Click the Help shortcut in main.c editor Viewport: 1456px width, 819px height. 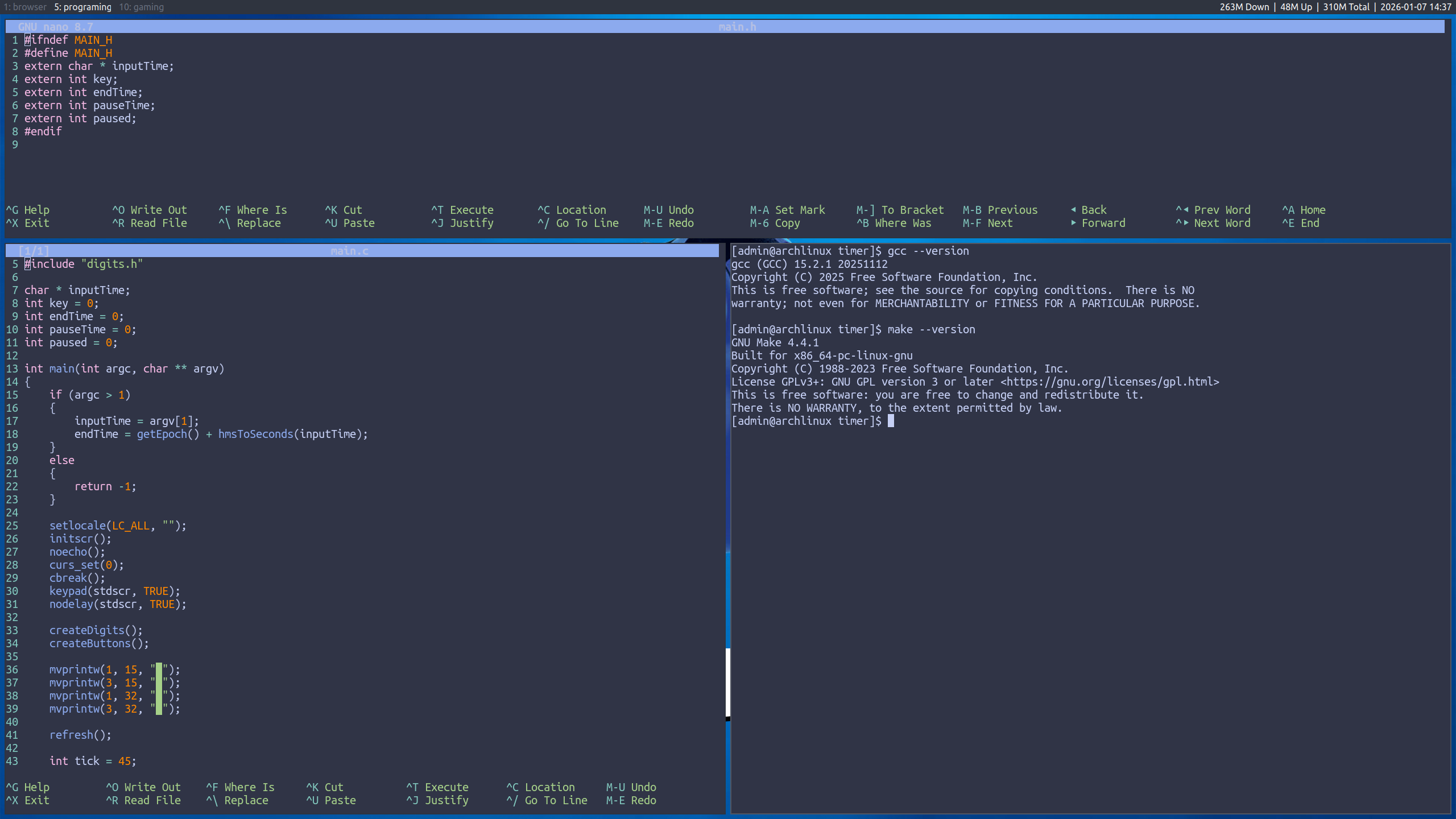tap(28, 787)
